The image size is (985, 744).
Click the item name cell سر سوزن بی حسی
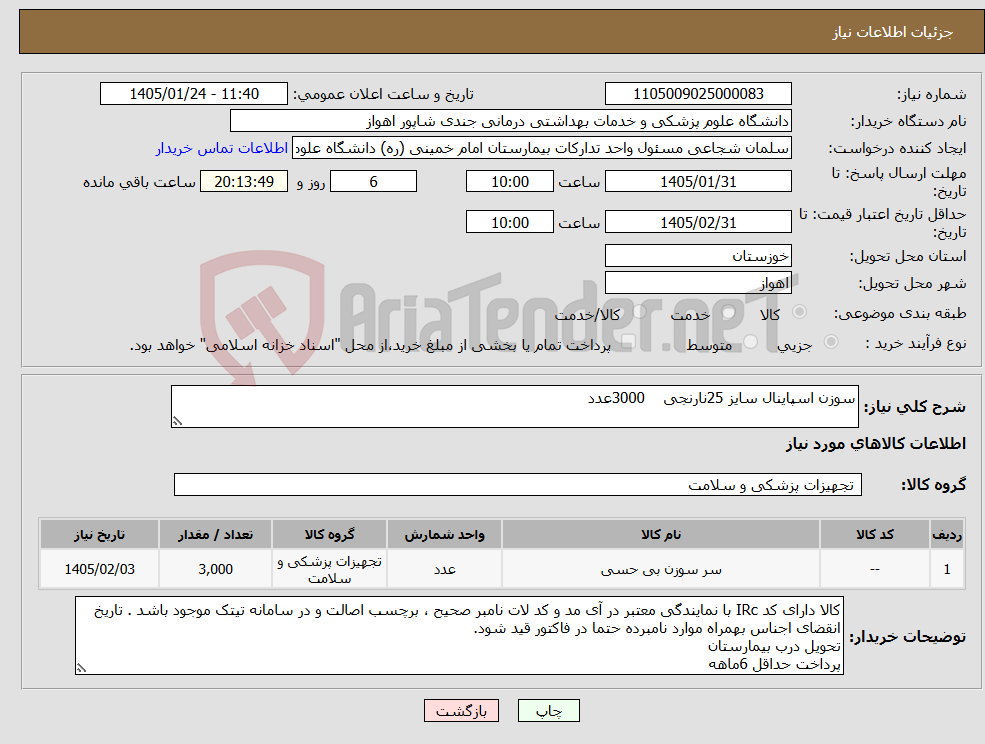661,569
